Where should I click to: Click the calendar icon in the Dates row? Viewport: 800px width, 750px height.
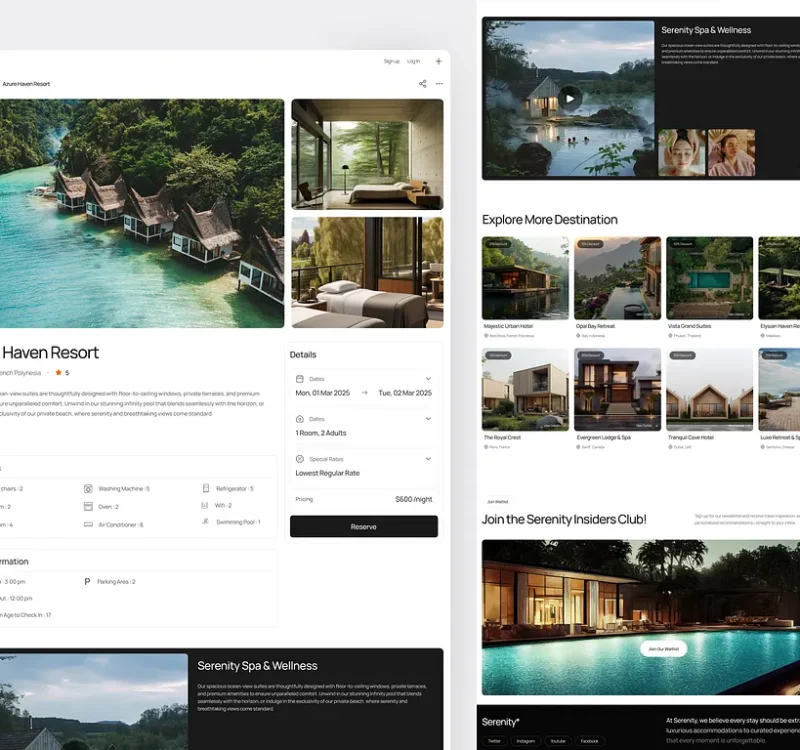pos(300,379)
